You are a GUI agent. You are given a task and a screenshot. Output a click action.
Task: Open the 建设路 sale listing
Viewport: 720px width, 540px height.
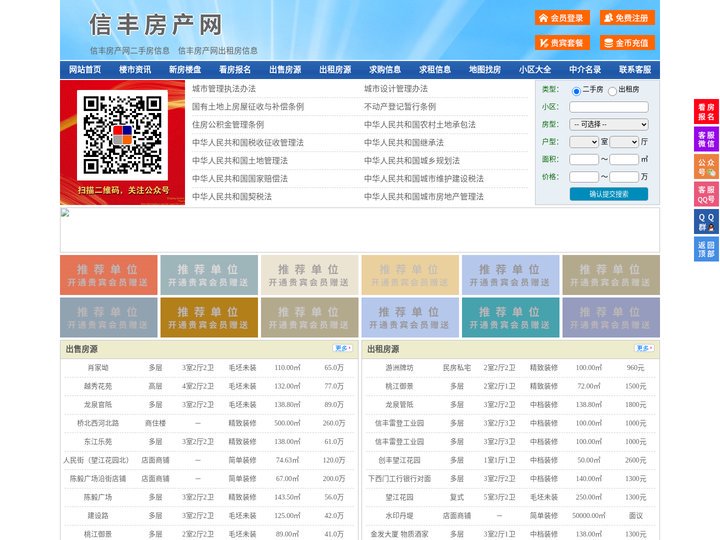pyautogui.click(x=98, y=516)
